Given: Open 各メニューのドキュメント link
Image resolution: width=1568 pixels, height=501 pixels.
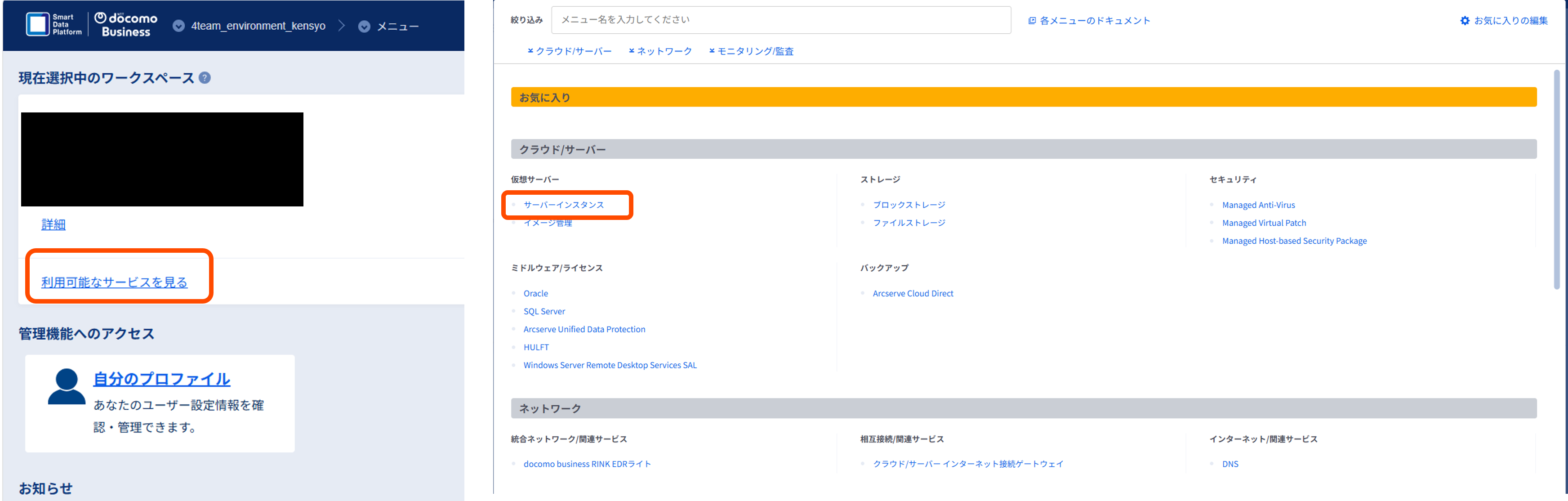Looking at the screenshot, I should pos(1095,21).
